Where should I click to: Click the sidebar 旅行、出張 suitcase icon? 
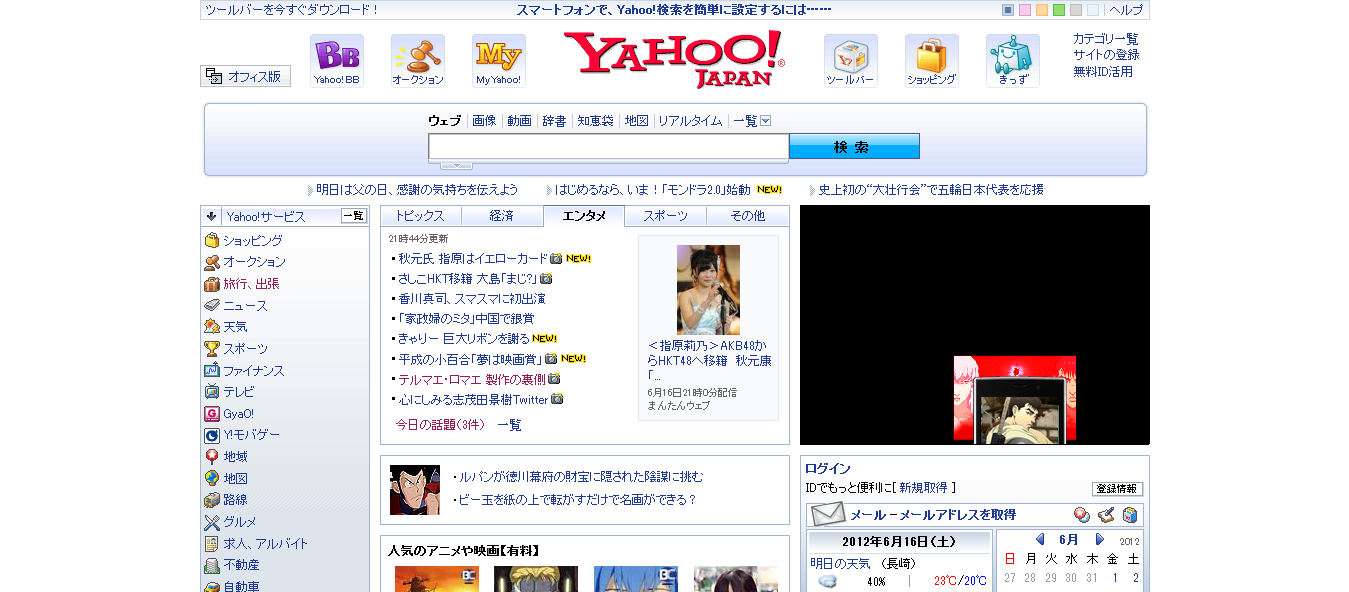[x=212, y=284]
